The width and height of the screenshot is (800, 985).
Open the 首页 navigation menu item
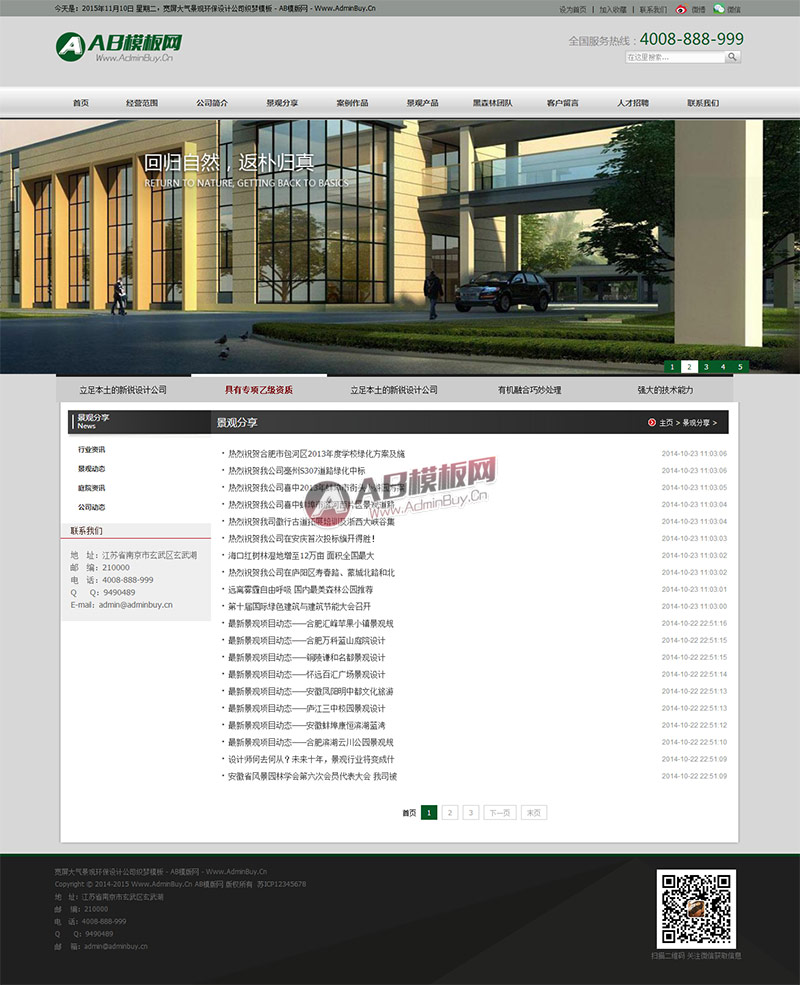(81, 103)
